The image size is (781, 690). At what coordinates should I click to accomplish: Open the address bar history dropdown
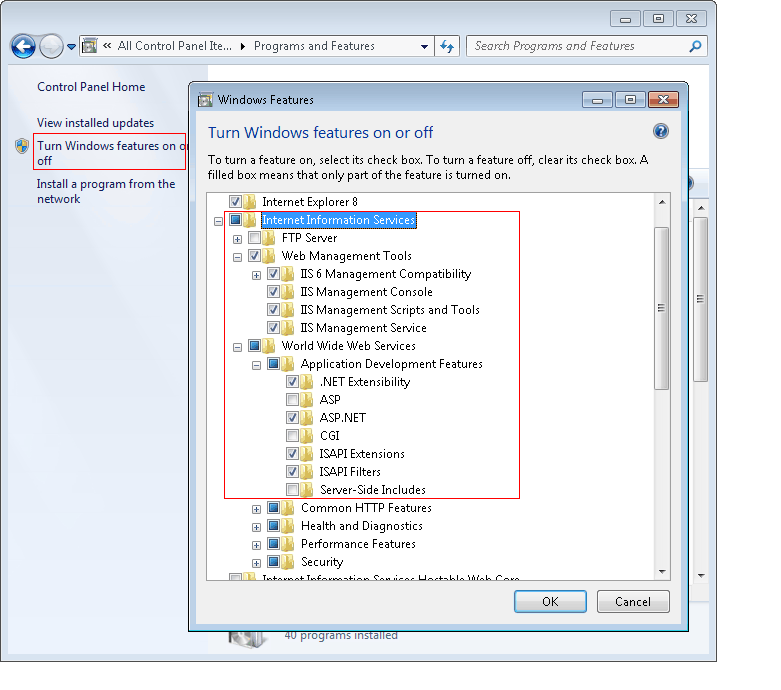(424, 47)
